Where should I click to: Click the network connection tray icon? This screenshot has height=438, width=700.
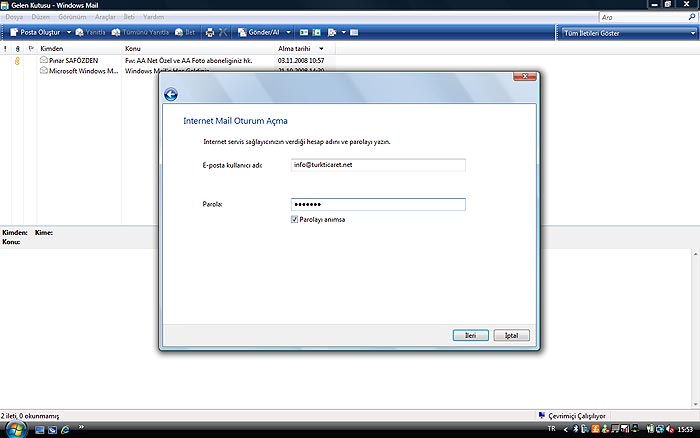pyautogui.click(x=660, y=429)
